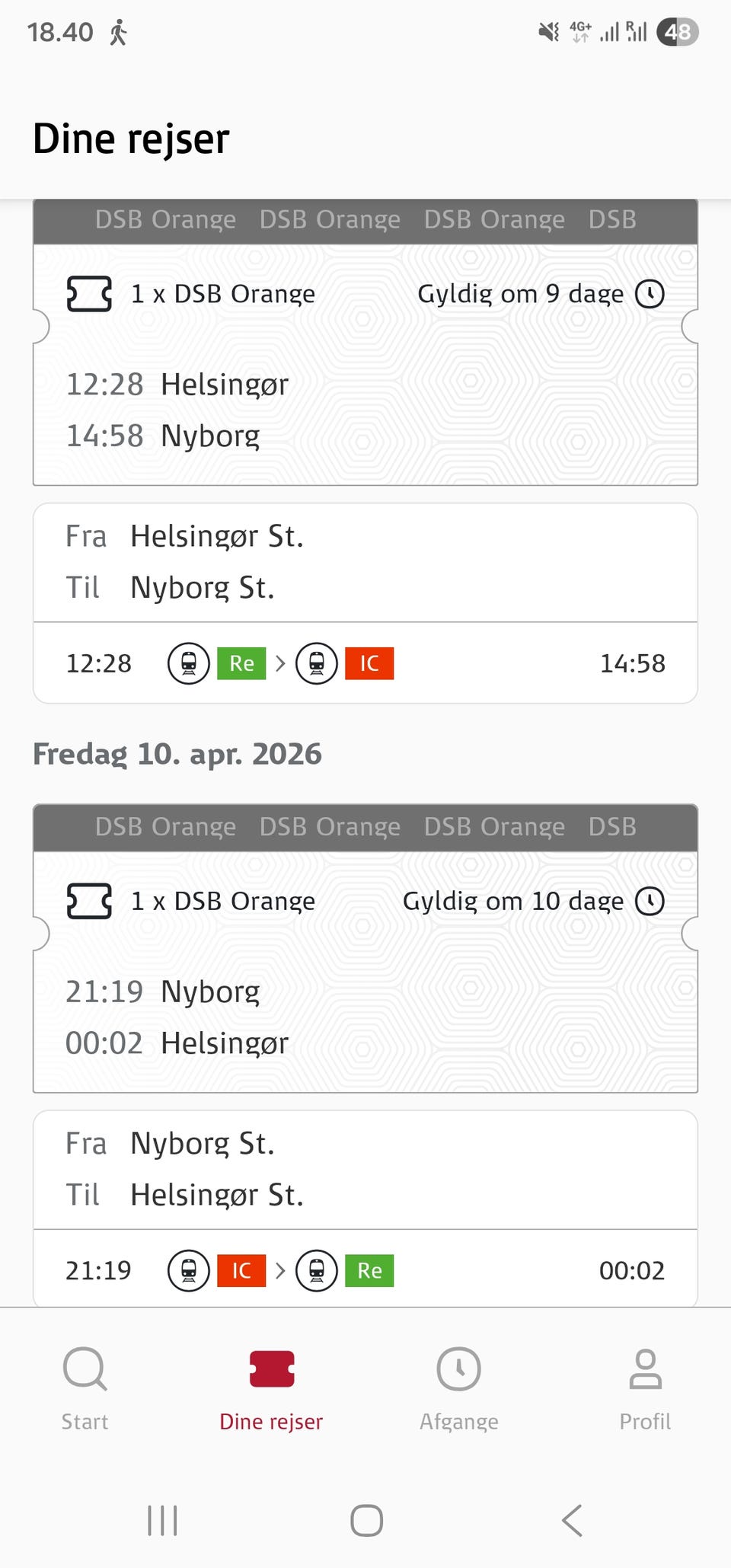The width and height of the screenshot is (731, 1568).
Task: Tap the red IC badge departing 21:19
Action: (x=241, y=1271)
